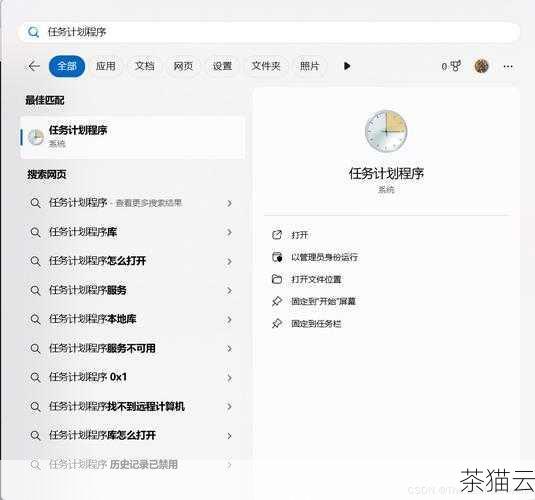The image size is (535, 500).
Task: Click the search field containing 任务计划程序
Action: coord(269,32)
